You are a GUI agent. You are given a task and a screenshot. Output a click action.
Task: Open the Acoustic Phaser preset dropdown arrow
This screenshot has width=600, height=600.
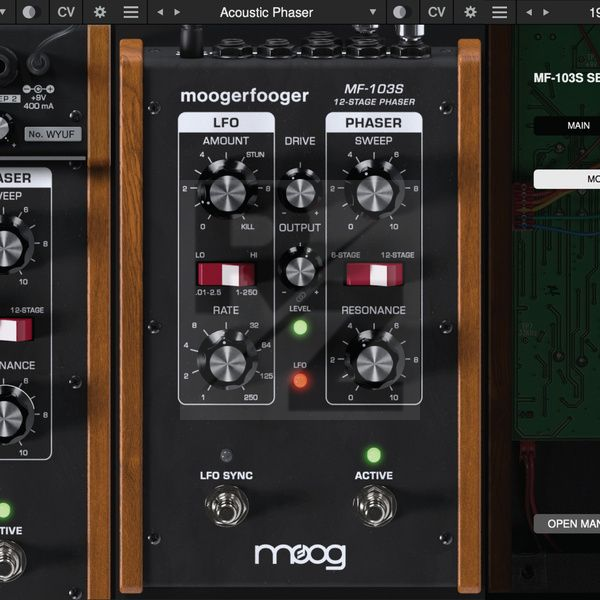point(373,12)
